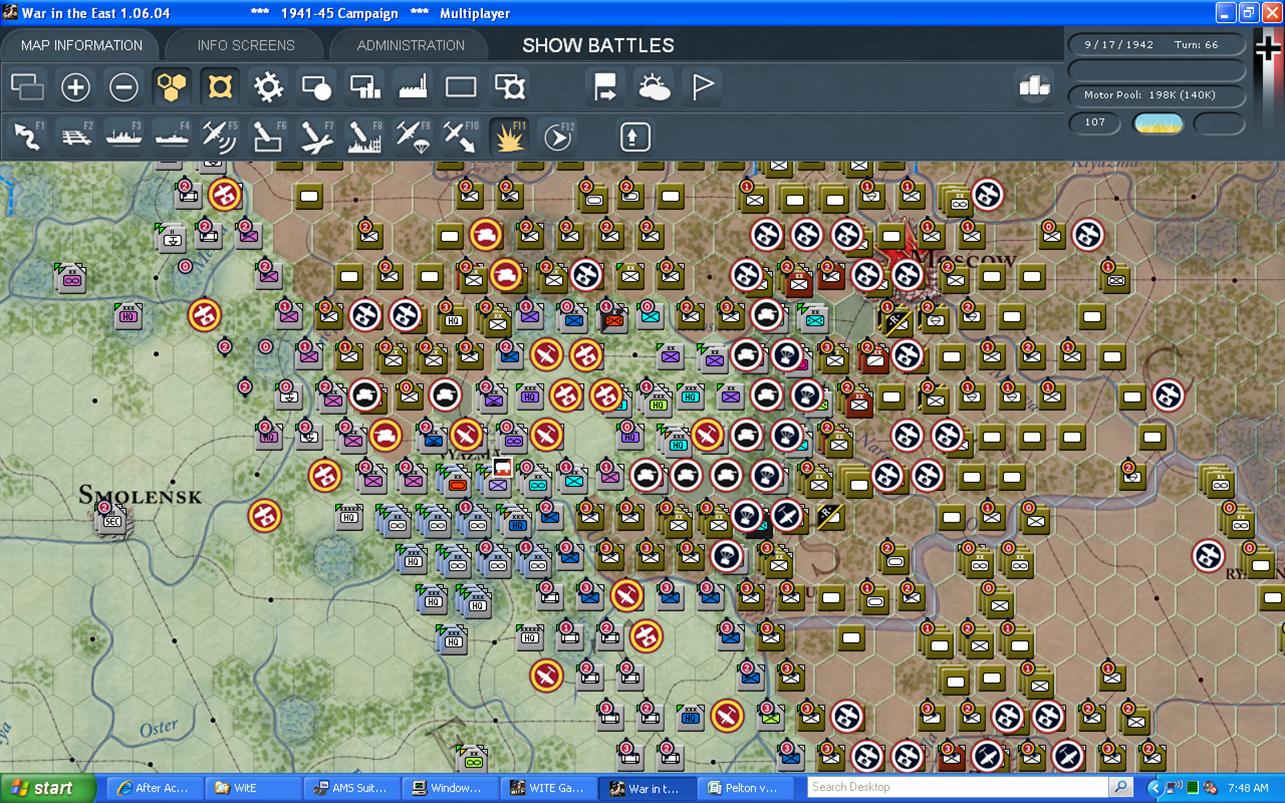This screenshot has height=803, width=1285.
Task: Click the Search Desktop input field
Action: pos(959,787)
